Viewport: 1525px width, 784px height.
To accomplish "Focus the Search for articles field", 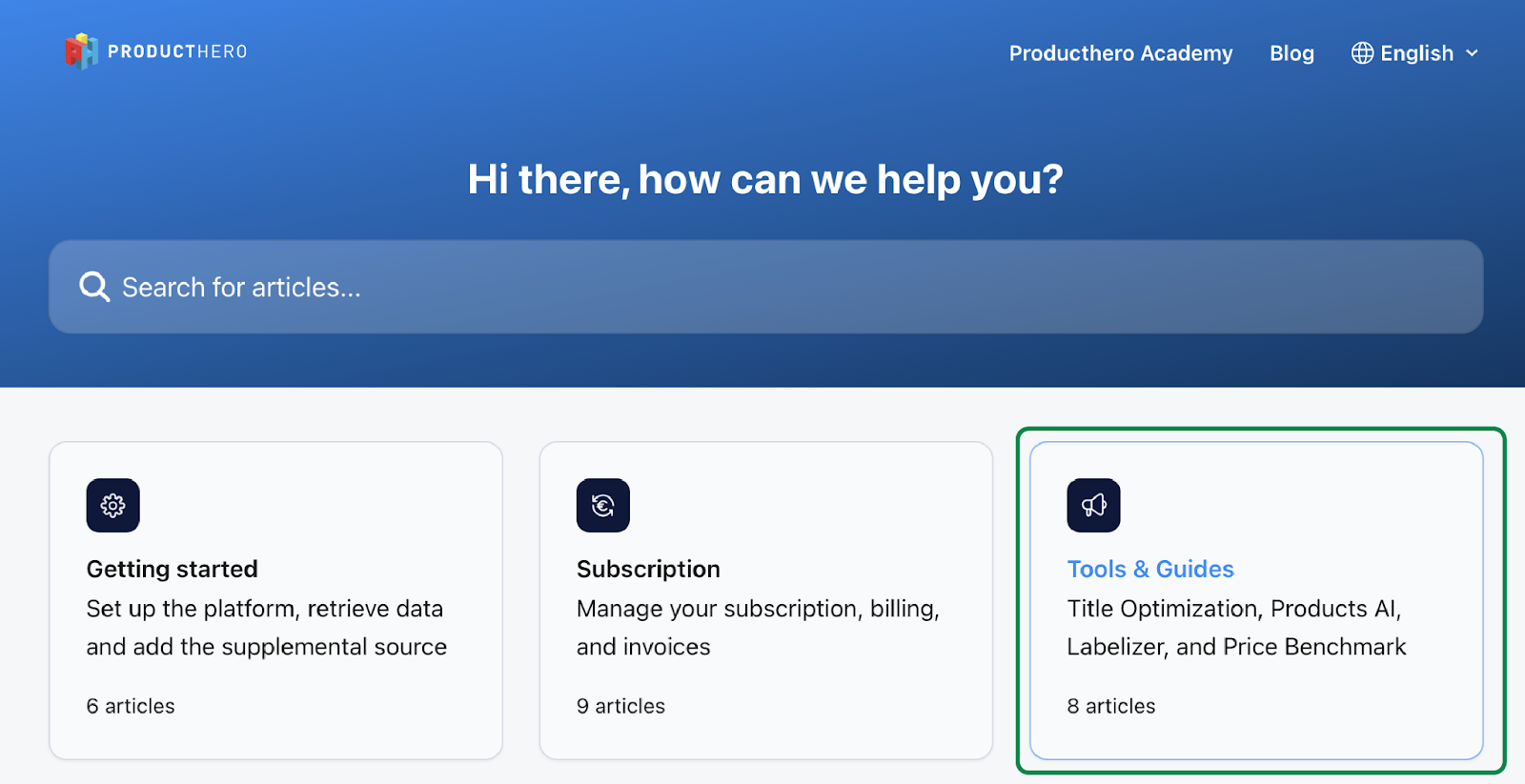I will [765, 287].
